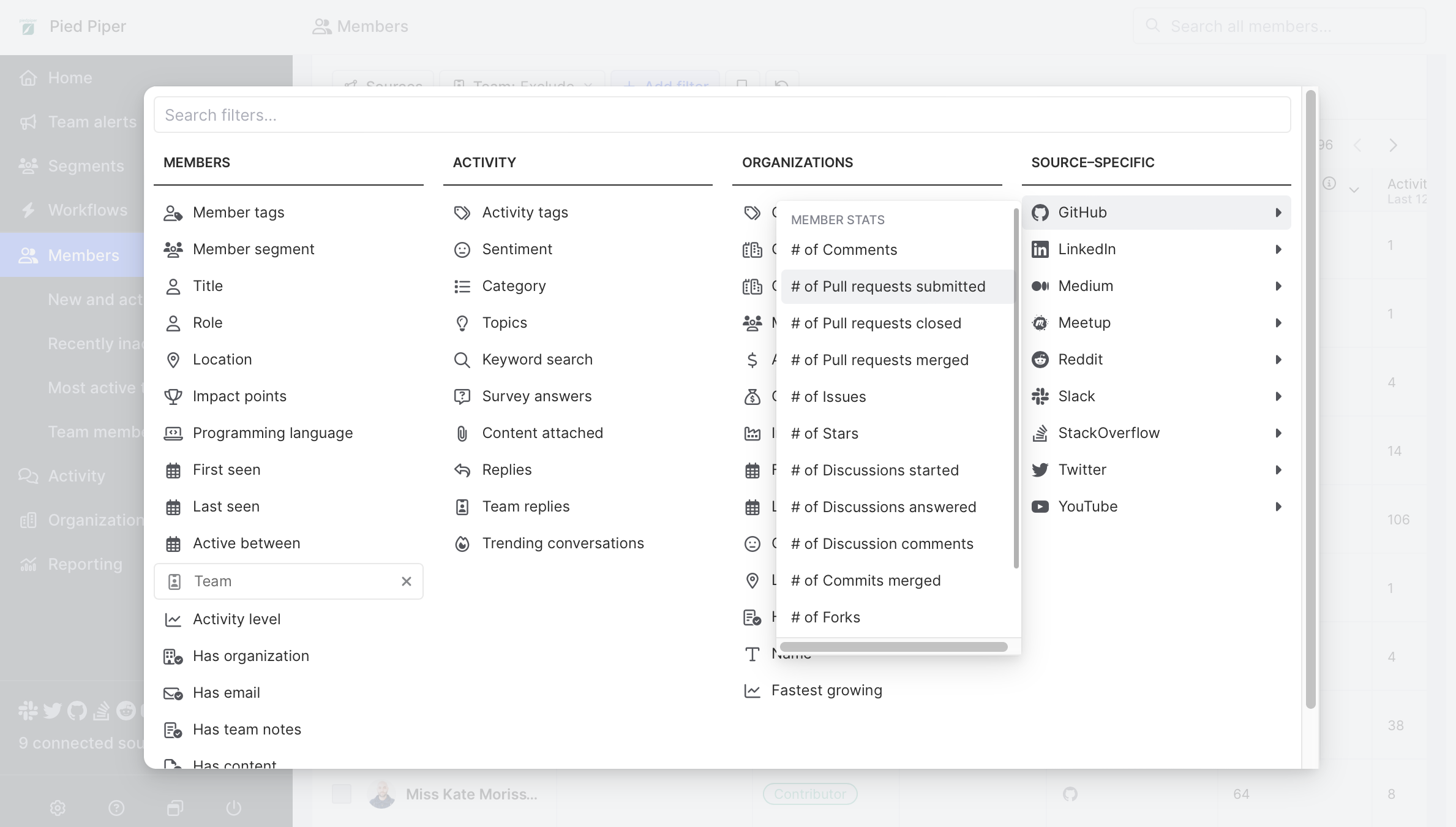
Task: Select the Keyword search filter
Action: point(537,360)
